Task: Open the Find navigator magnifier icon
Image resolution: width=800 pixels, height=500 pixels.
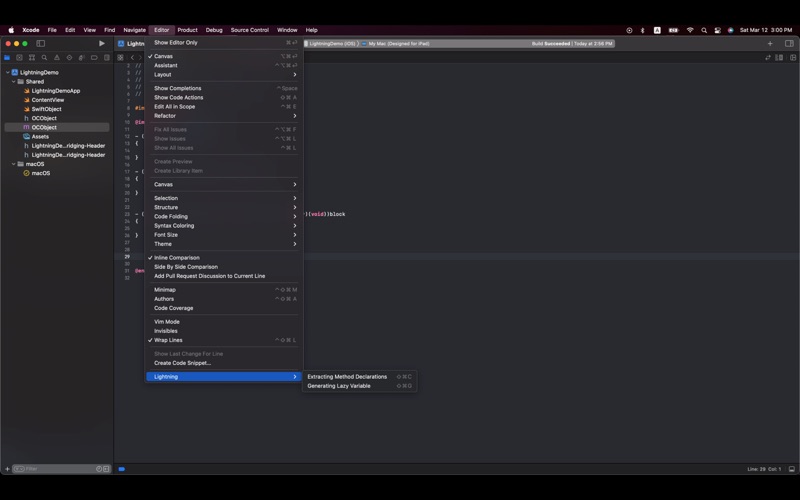Action: pos(44,58)
